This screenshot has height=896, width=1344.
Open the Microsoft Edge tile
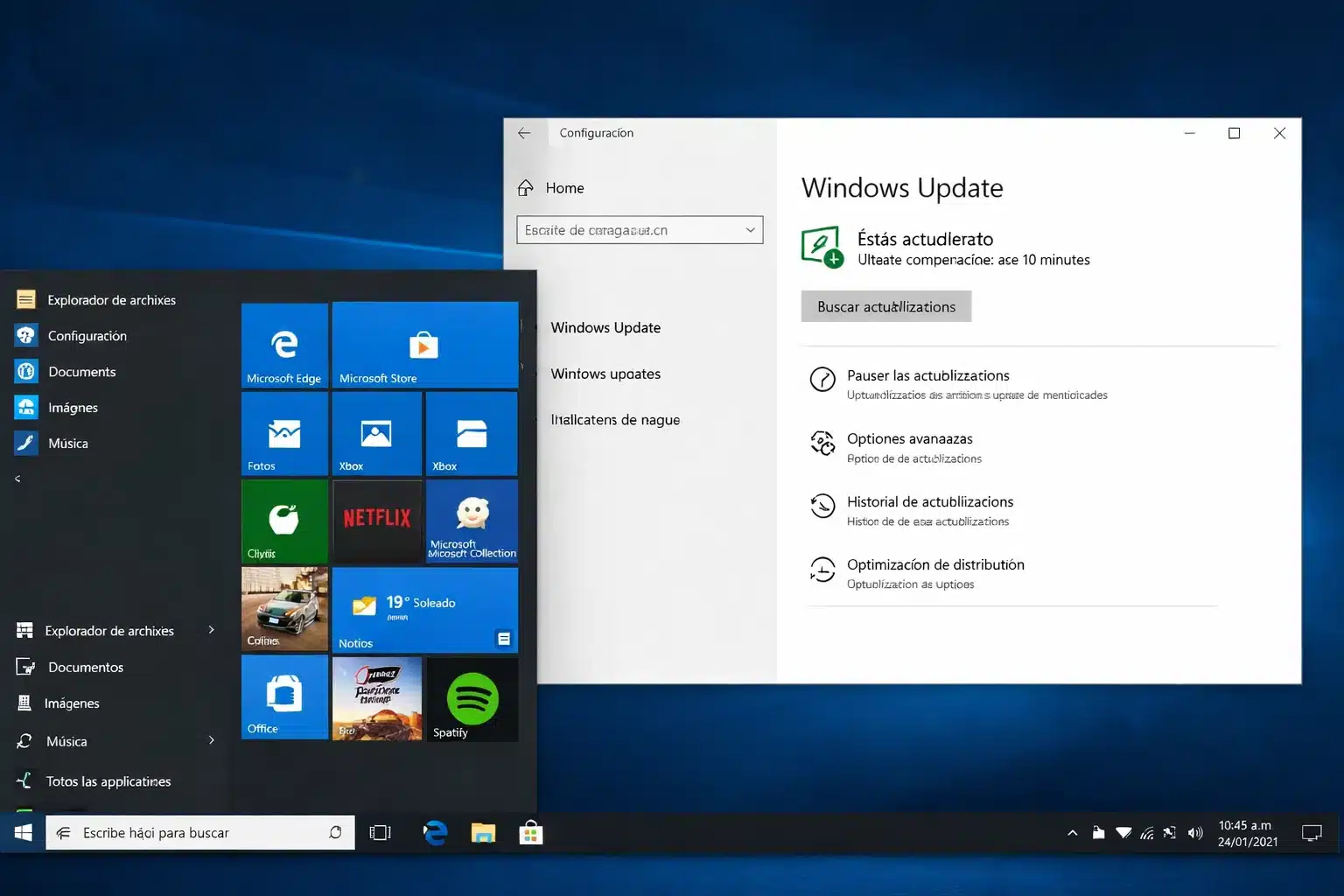(283, 345)
